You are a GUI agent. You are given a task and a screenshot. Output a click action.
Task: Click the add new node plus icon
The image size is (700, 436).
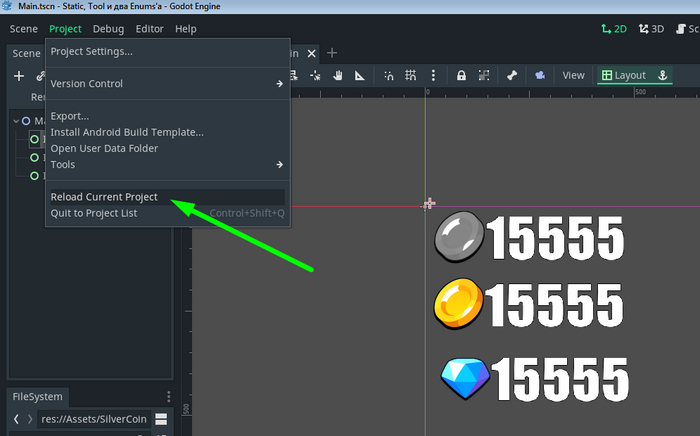click(19, 76)
